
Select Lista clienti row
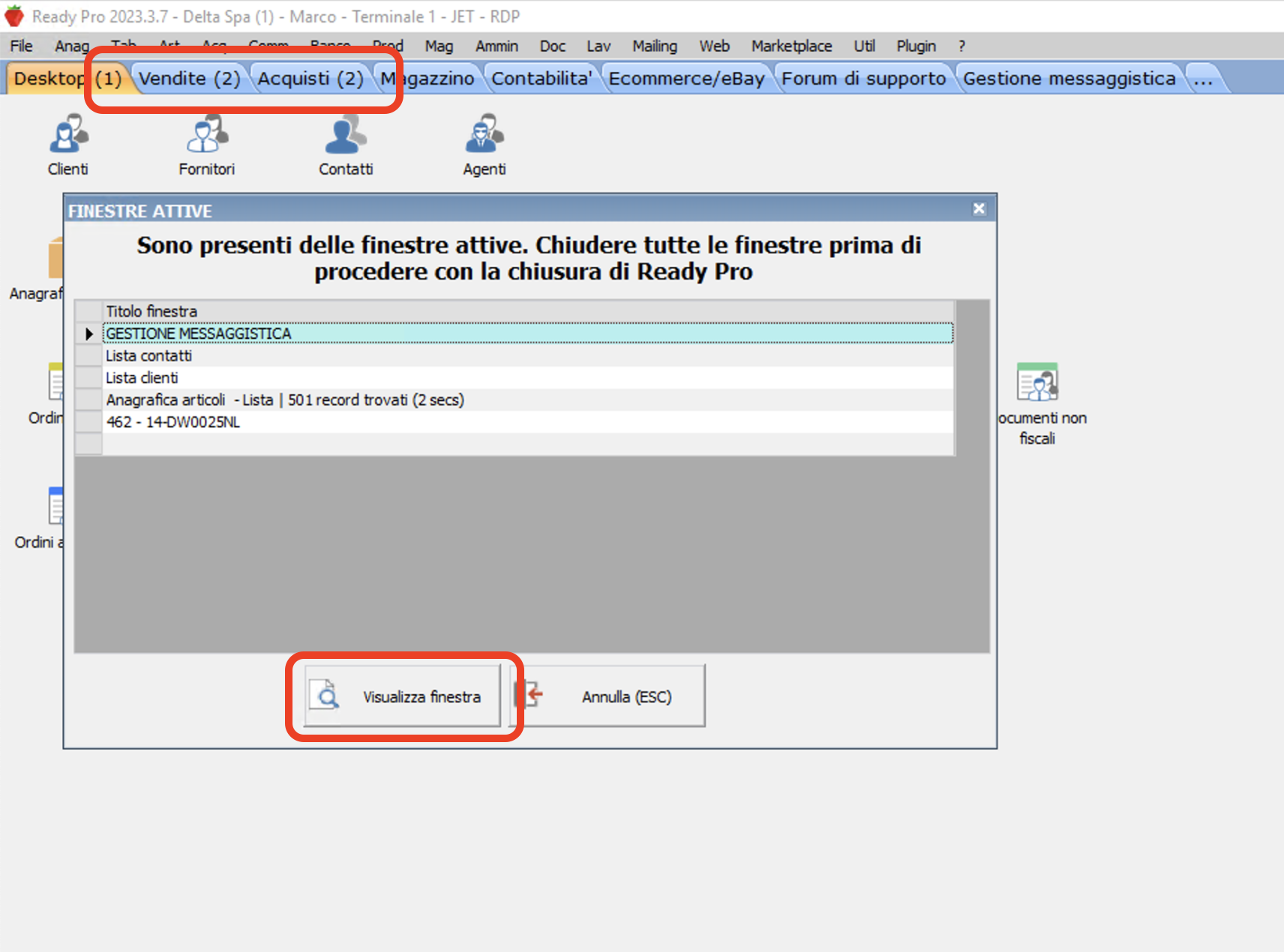pos(528,378)
